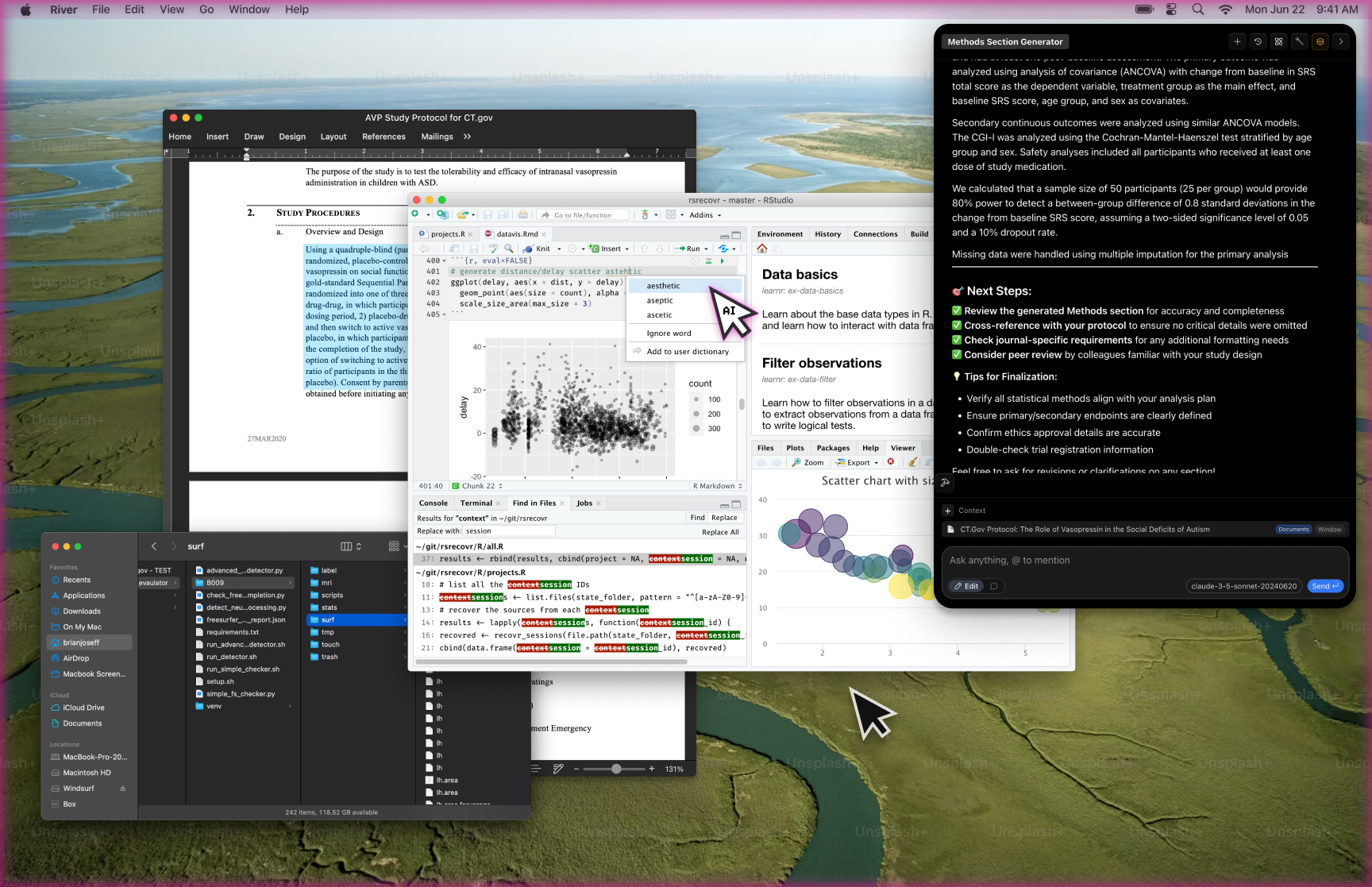Click the right chevron in chat panel header

coord(1340,42)
